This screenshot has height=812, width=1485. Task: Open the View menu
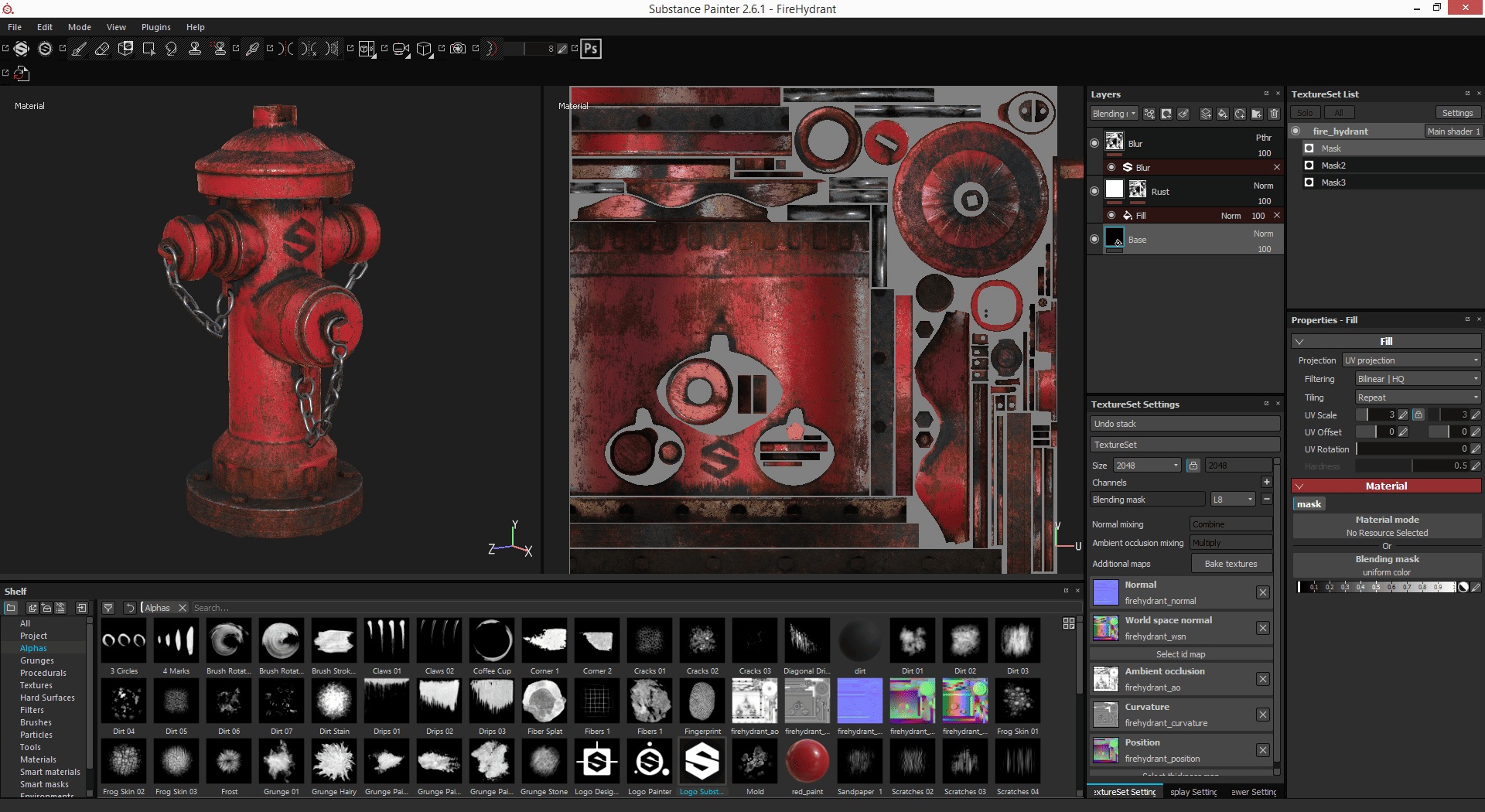pyautogui.click(x=116, y=27)
